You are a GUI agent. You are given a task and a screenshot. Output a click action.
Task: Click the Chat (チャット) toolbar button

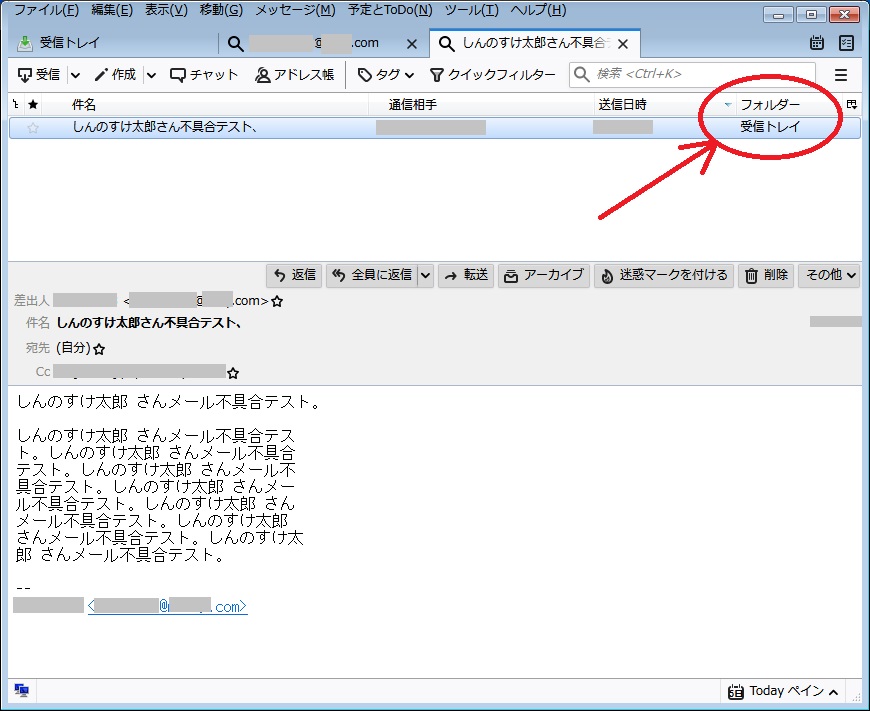coord(204,75)
